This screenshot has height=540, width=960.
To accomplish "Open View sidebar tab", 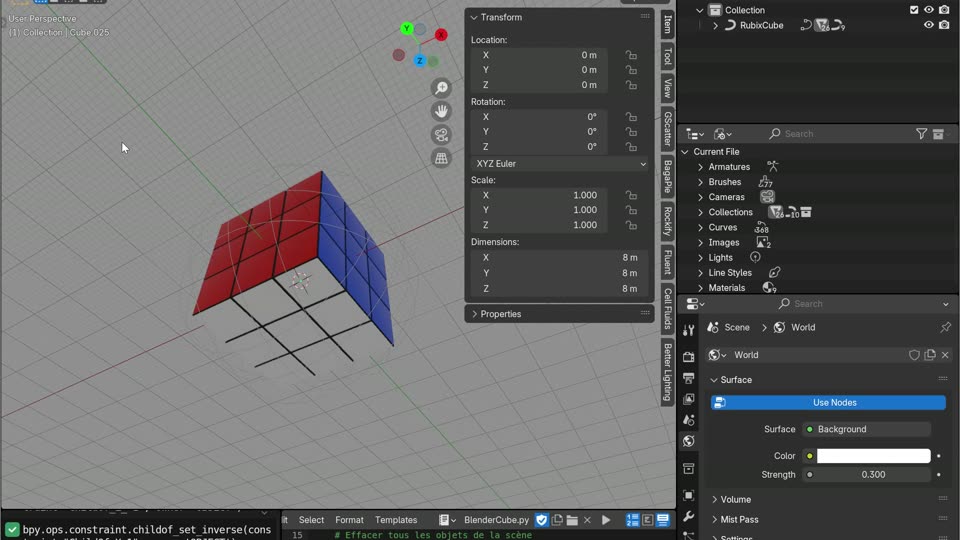I will (x=667, y=88).
